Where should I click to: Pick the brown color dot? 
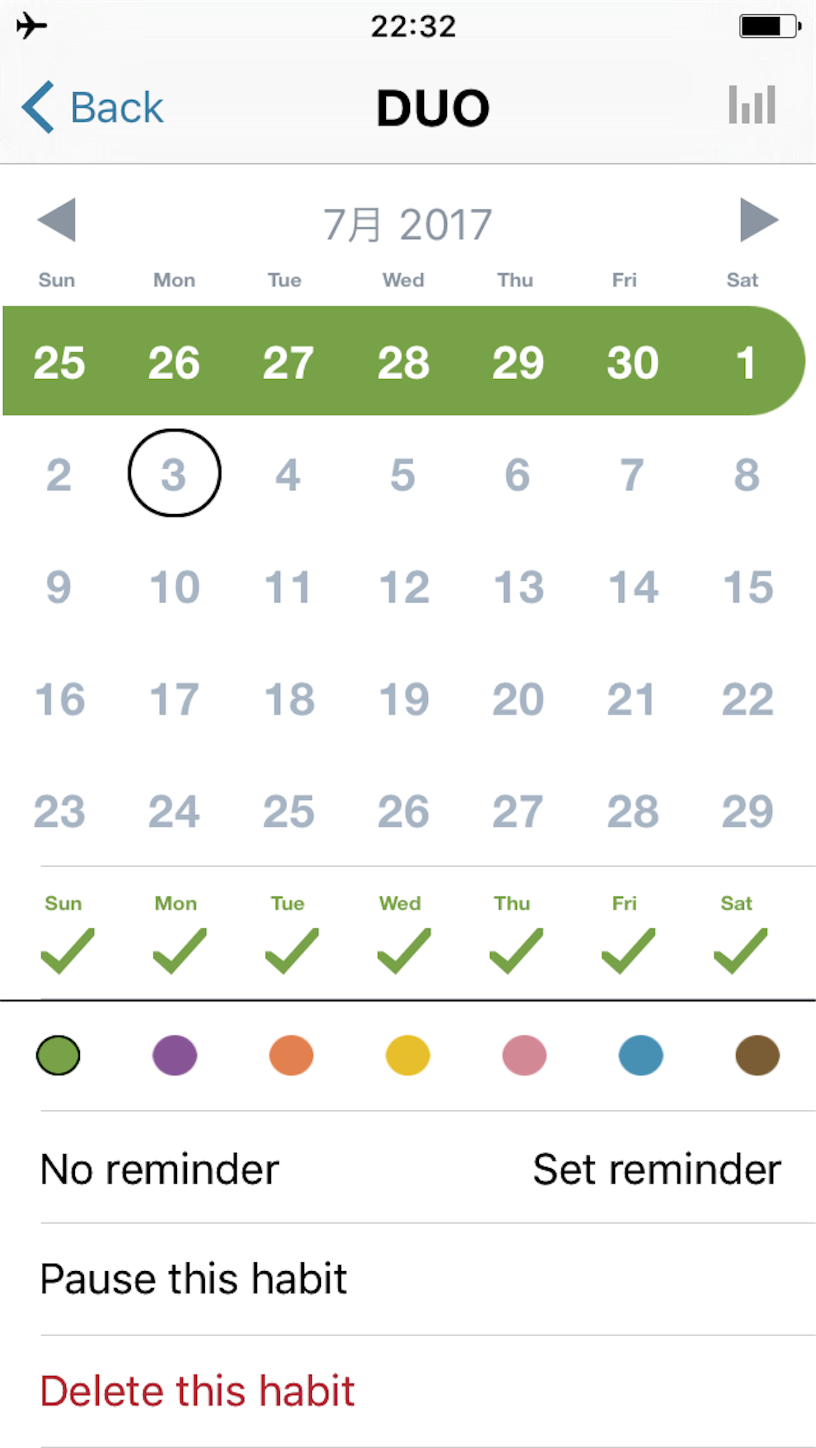(757, 1055)
